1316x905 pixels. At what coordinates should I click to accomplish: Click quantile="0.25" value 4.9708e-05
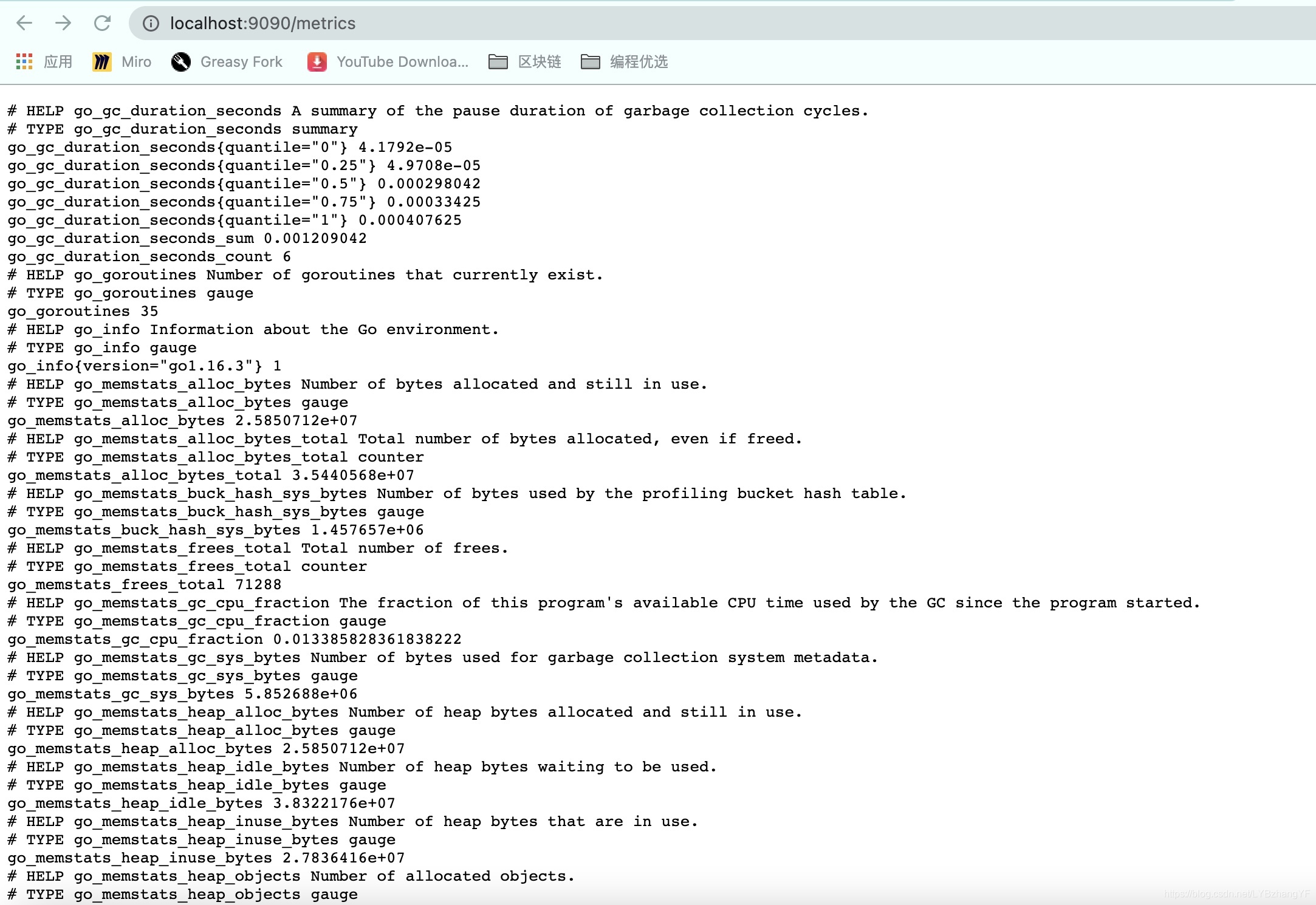tap(434, 166)
